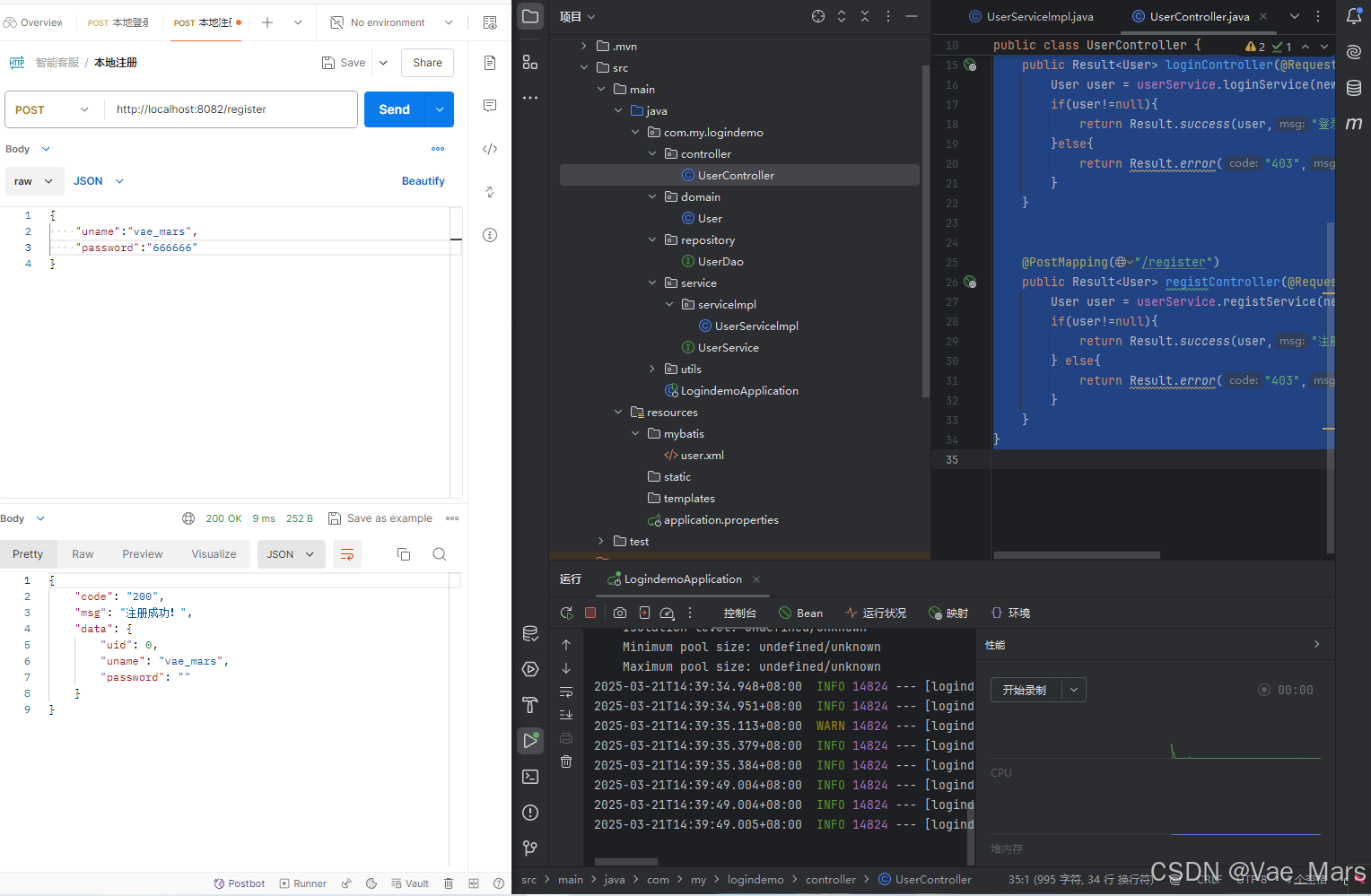This screenshot has height=896, width=1371.
Task: Switch to response Visualize tab
Action: pos(214,554)
